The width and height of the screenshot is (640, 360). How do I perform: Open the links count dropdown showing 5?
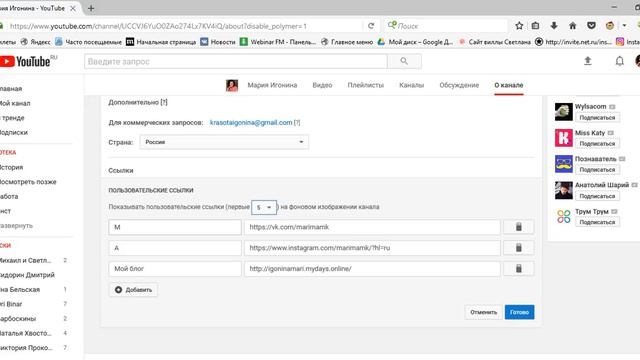point(264,207)
